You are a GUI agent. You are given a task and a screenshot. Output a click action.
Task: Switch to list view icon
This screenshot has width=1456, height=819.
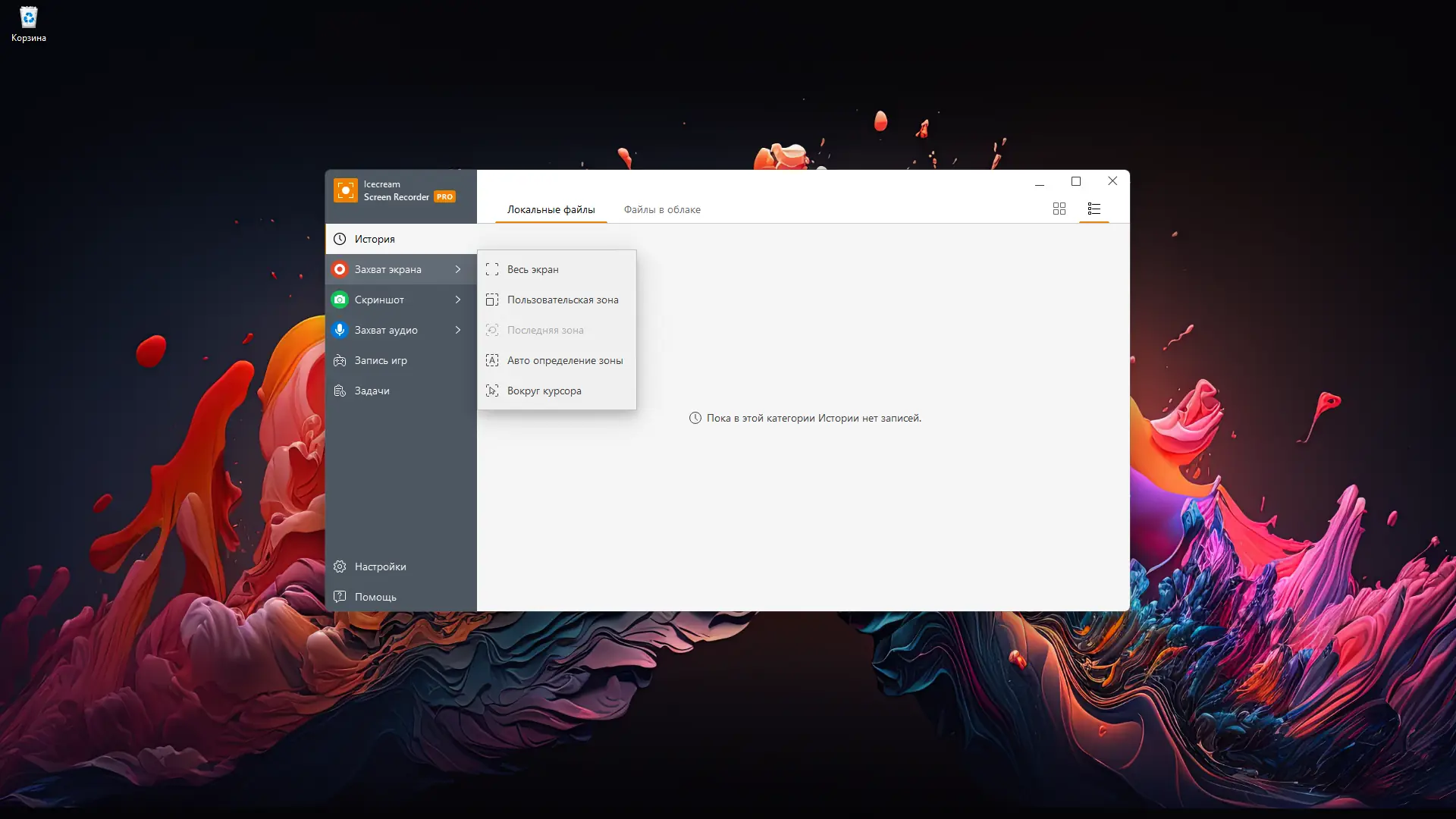click(1094, 209)
